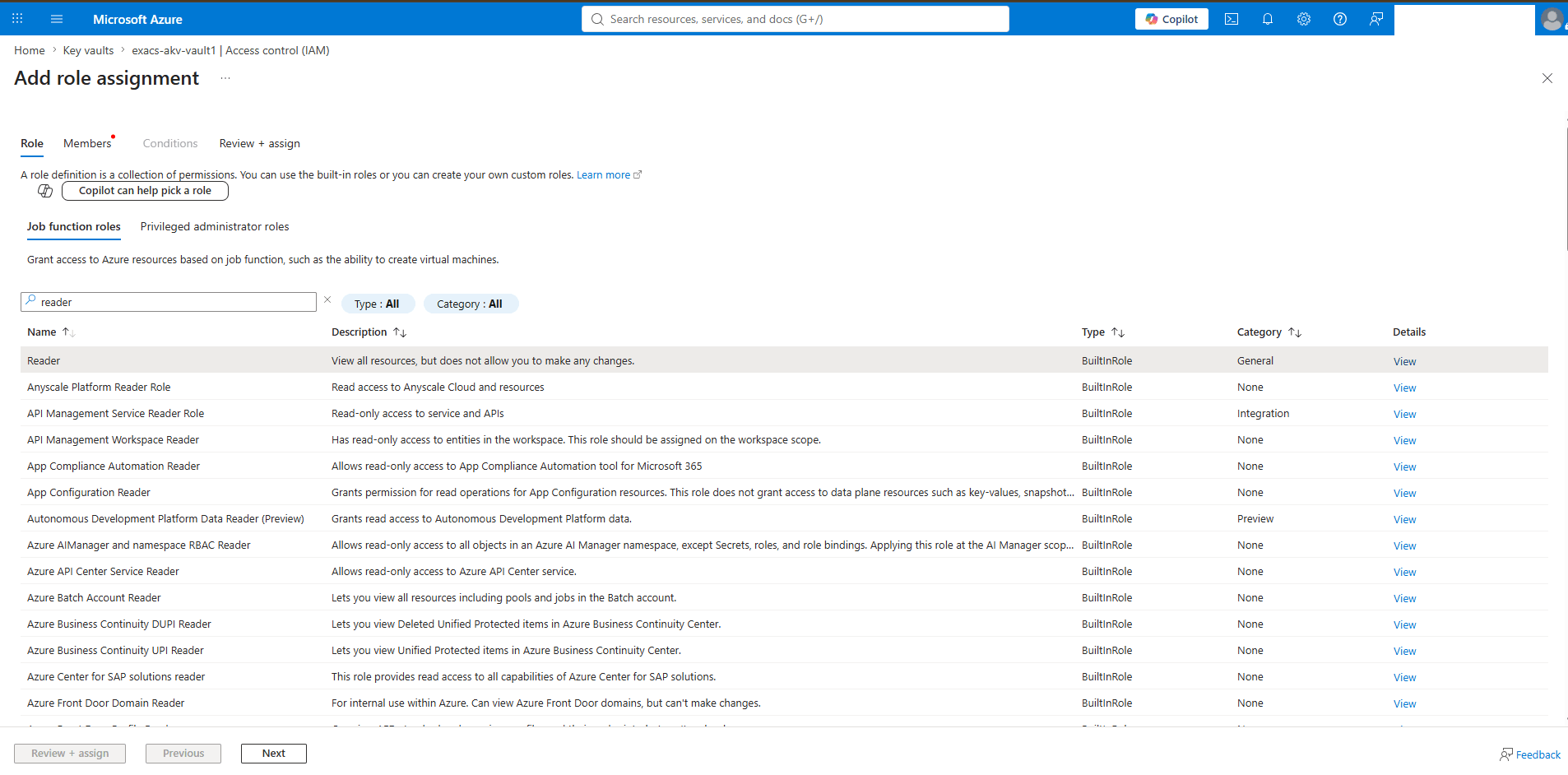Open the Help question mark icon
The image size is (1568, 775).
(1340, 19)
